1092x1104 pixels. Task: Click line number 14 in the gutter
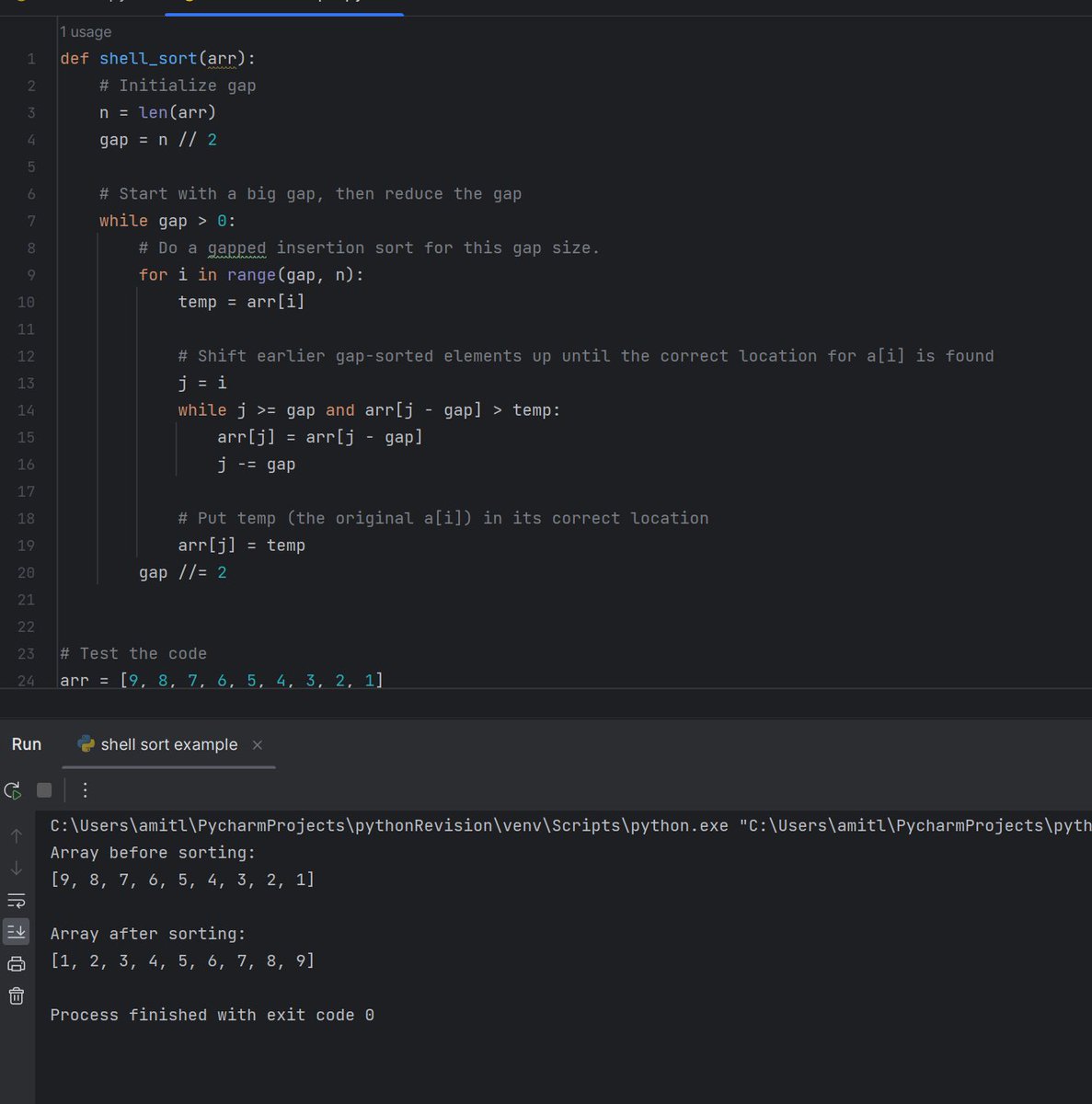26,410
